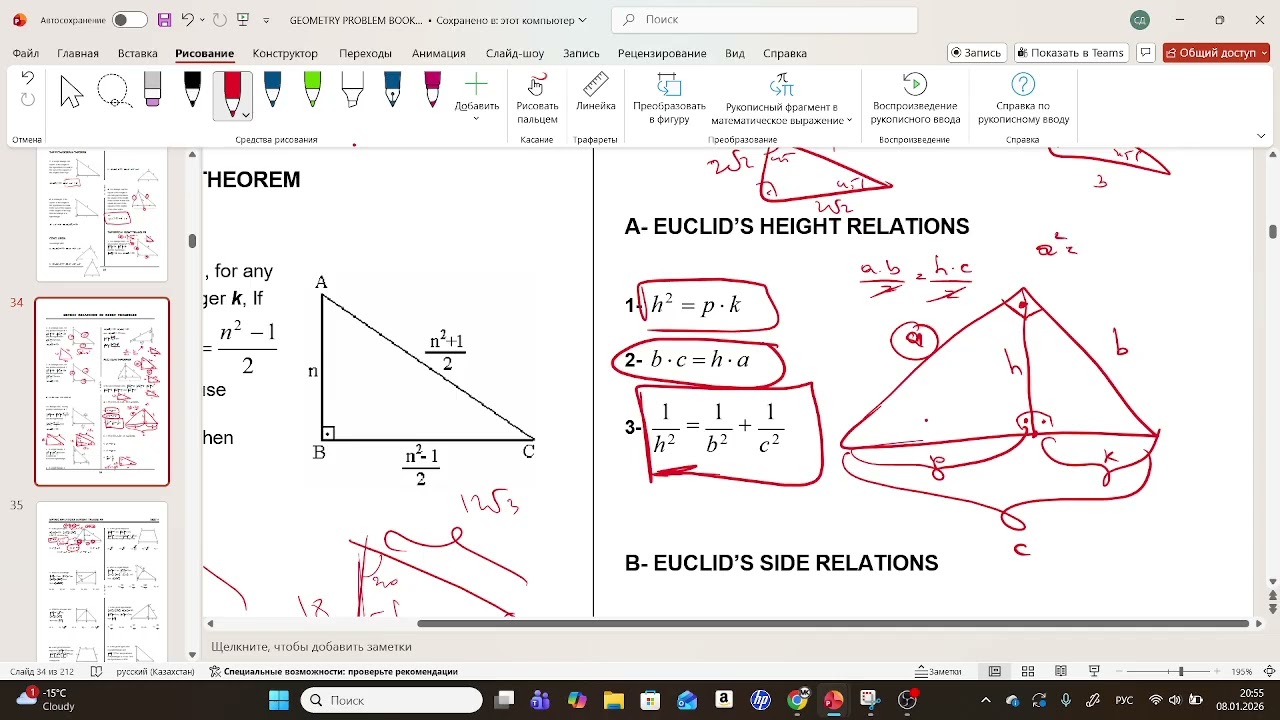
Task: Click the Save icon in title bar
Action: pyautogui.click(x=163, y=20)
